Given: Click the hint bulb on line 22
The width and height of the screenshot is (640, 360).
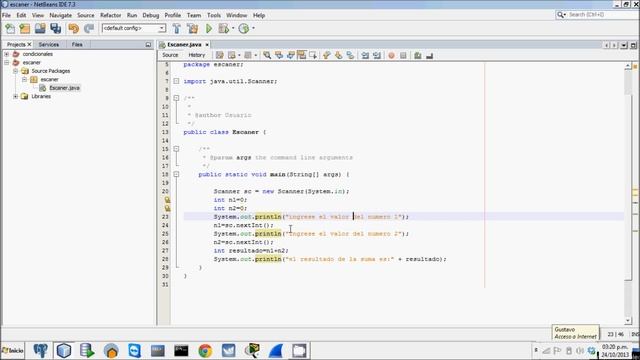Looking at the screenshot, I should click(167, 208).
